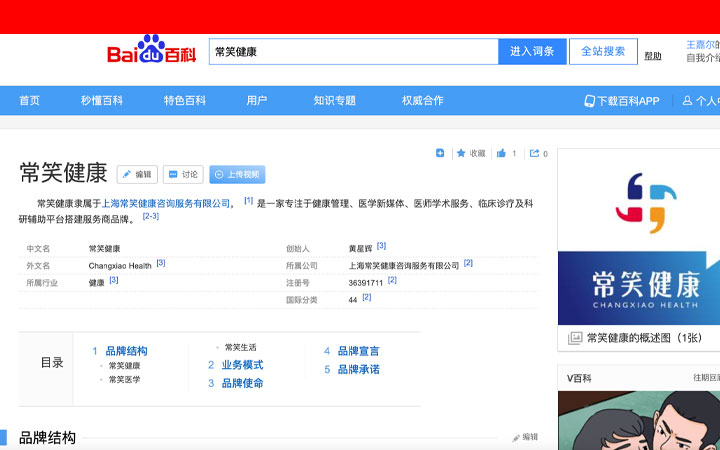The height and width of the screenshot is (450, 720).
Task: Follow the 上海常笑健康咨询服务有限公司 link
Action: point(165,203)
